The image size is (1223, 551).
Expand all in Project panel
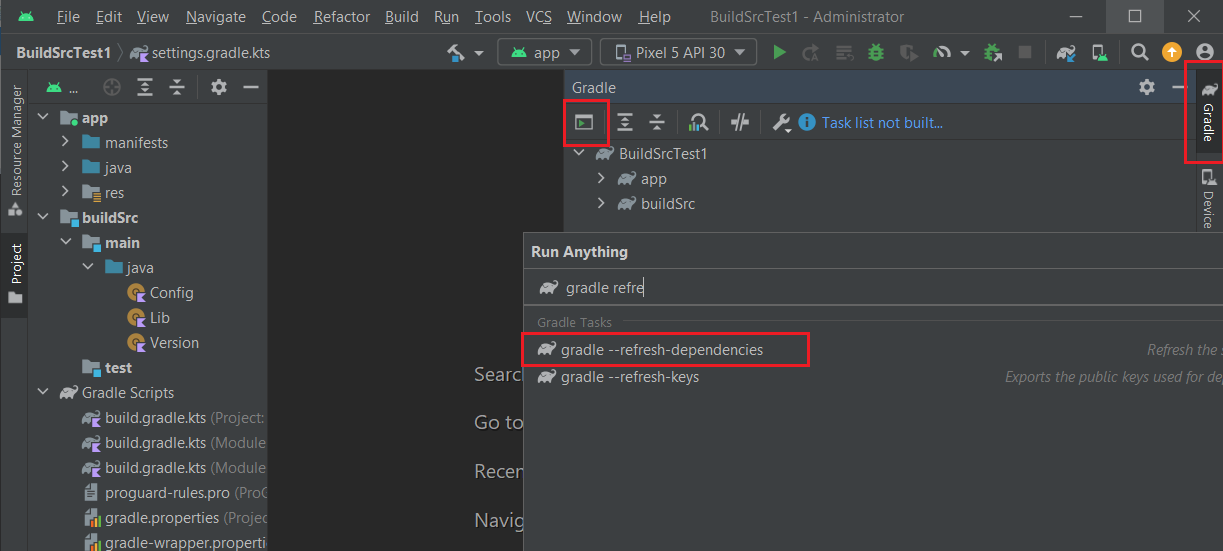pos(145,88)
